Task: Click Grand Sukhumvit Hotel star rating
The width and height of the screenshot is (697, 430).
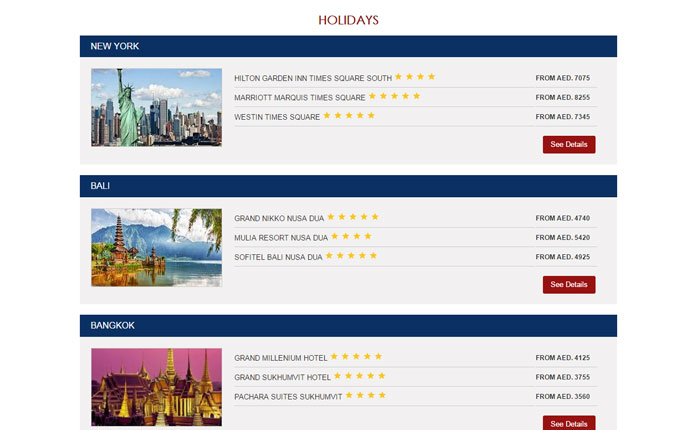Action: click(360, 376)
